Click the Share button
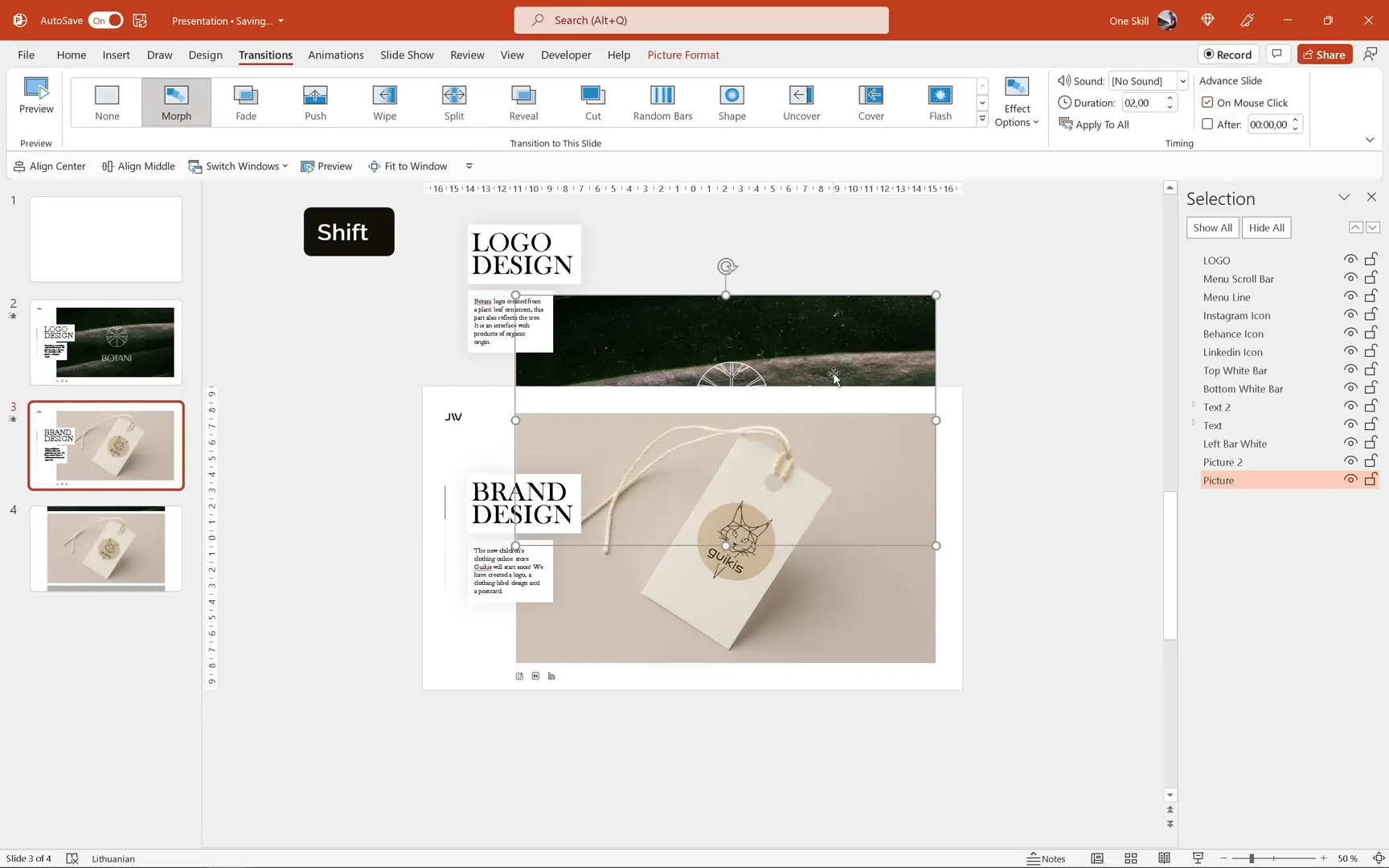Viewport: 1389px width, 868px height. (x=1325, y=54)
